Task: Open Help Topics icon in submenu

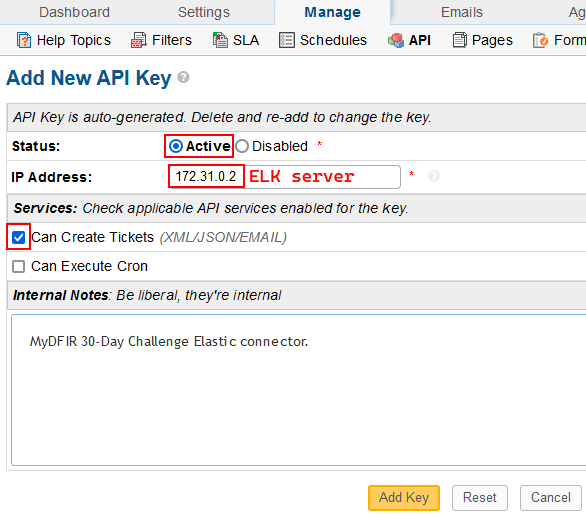Action: point(24,40)
